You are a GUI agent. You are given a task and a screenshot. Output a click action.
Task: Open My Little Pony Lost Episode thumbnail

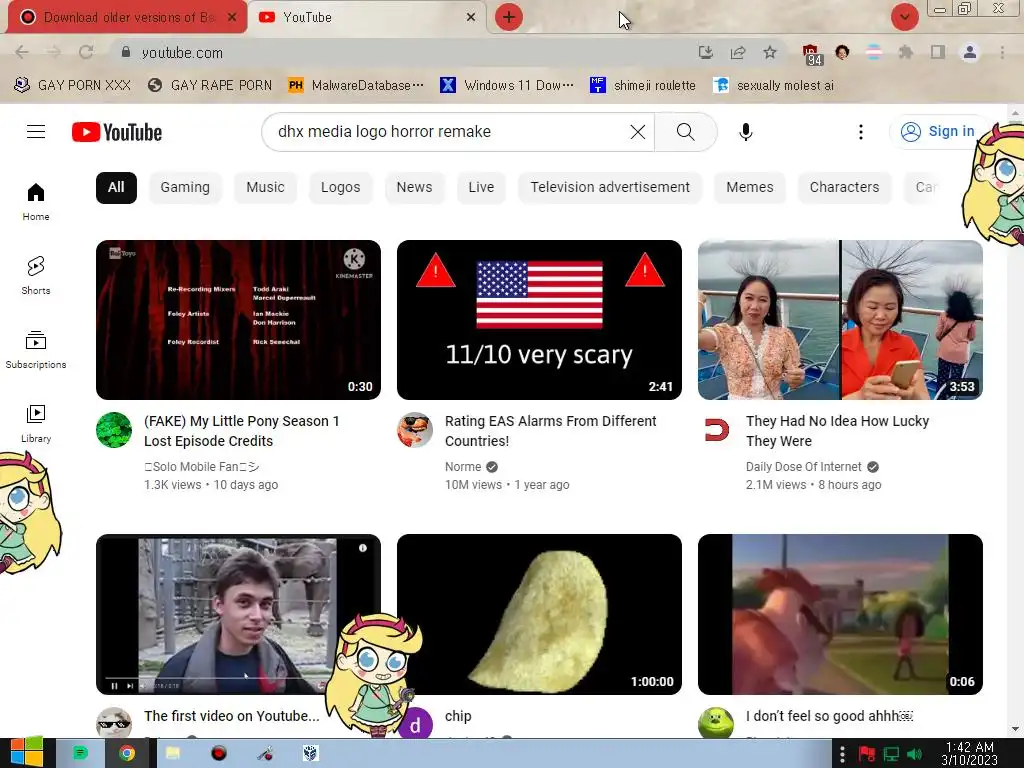[x=238, y=320]
